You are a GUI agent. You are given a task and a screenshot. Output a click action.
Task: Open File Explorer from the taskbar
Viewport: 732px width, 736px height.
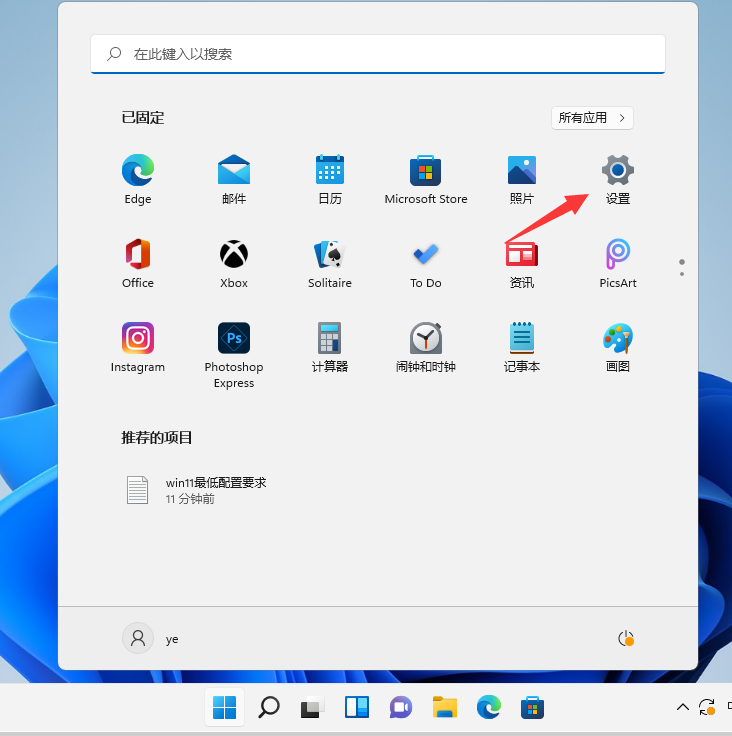coord(445,708)
